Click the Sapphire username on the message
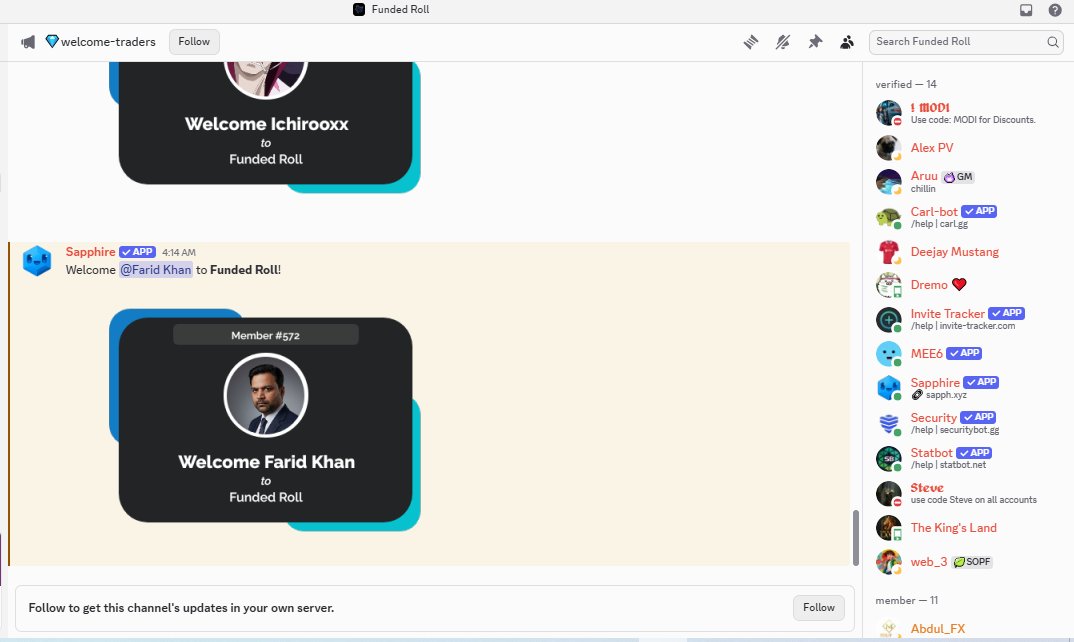The image size is (1074, 642). coord(90,251)
